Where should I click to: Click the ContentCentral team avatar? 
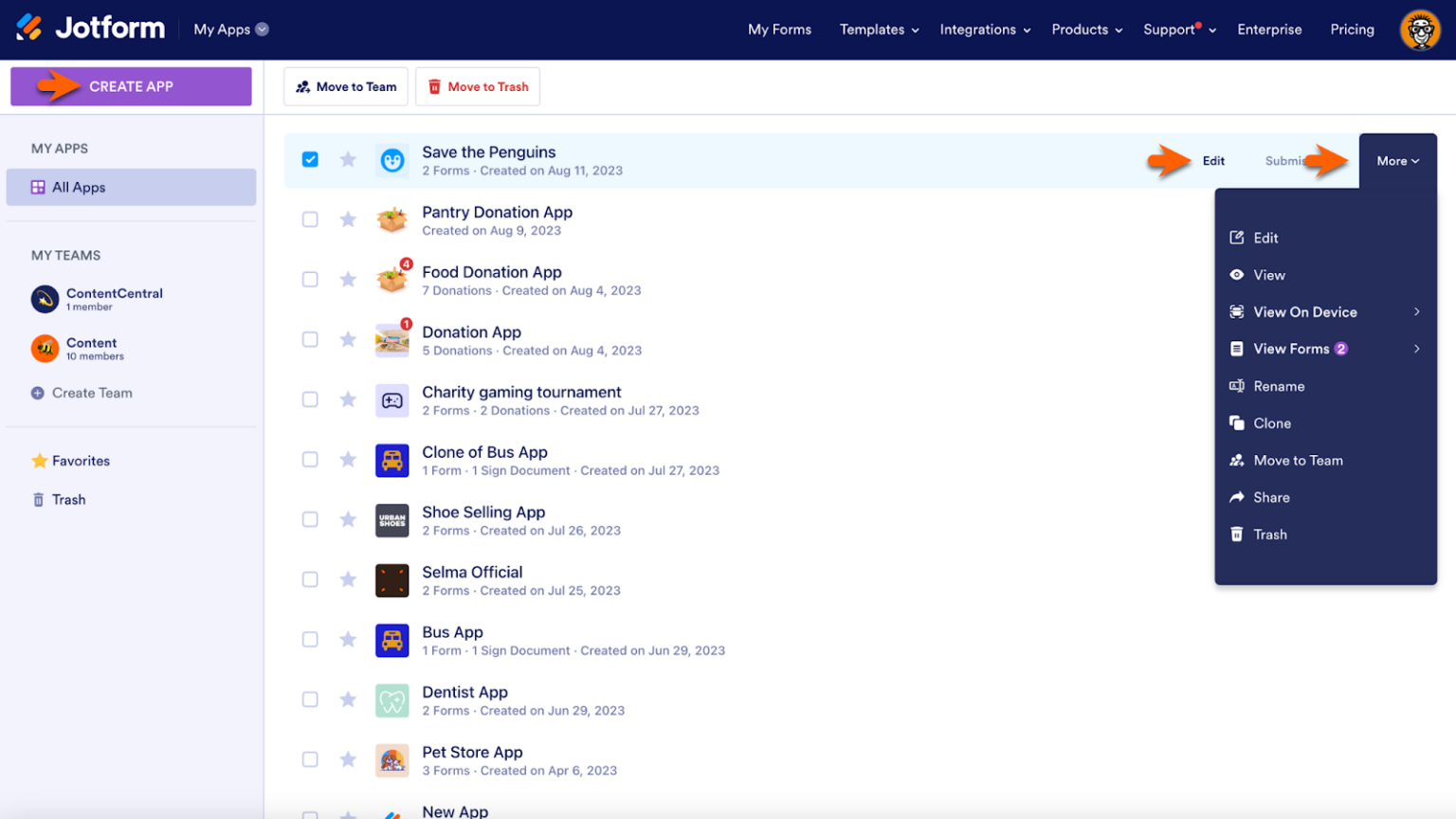(x=45, y=299)
